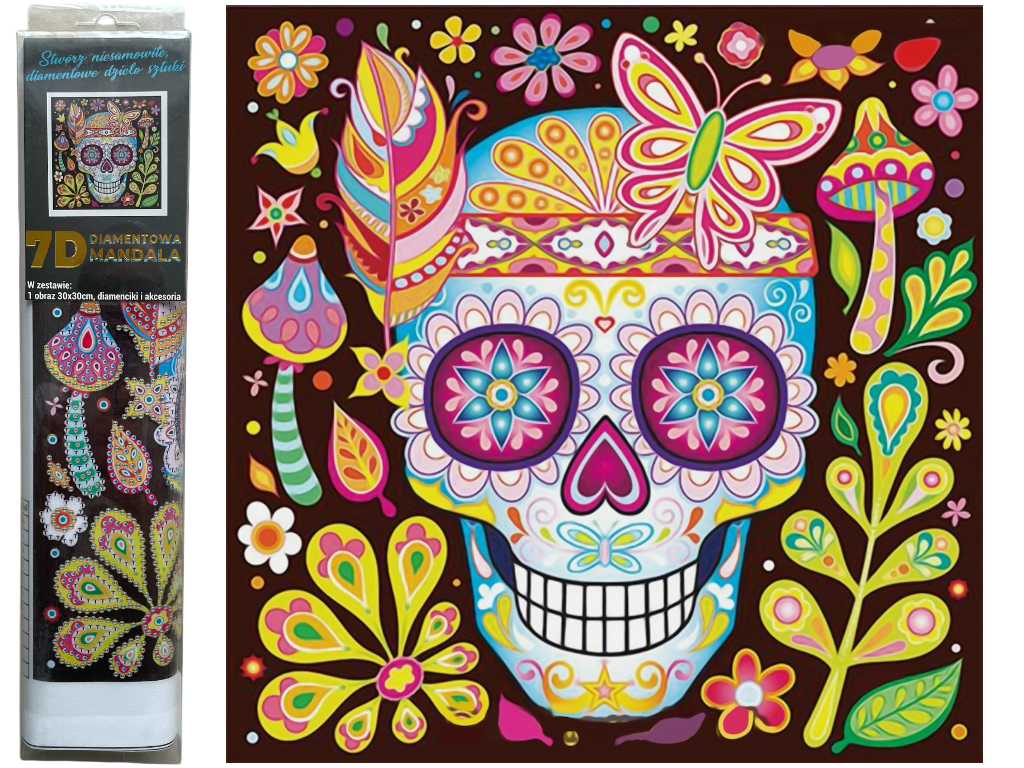Click the 'DIAMENTOWA MANDALA' text on package
This screenshot has width=1024, height=768.
tap(135, 246)
